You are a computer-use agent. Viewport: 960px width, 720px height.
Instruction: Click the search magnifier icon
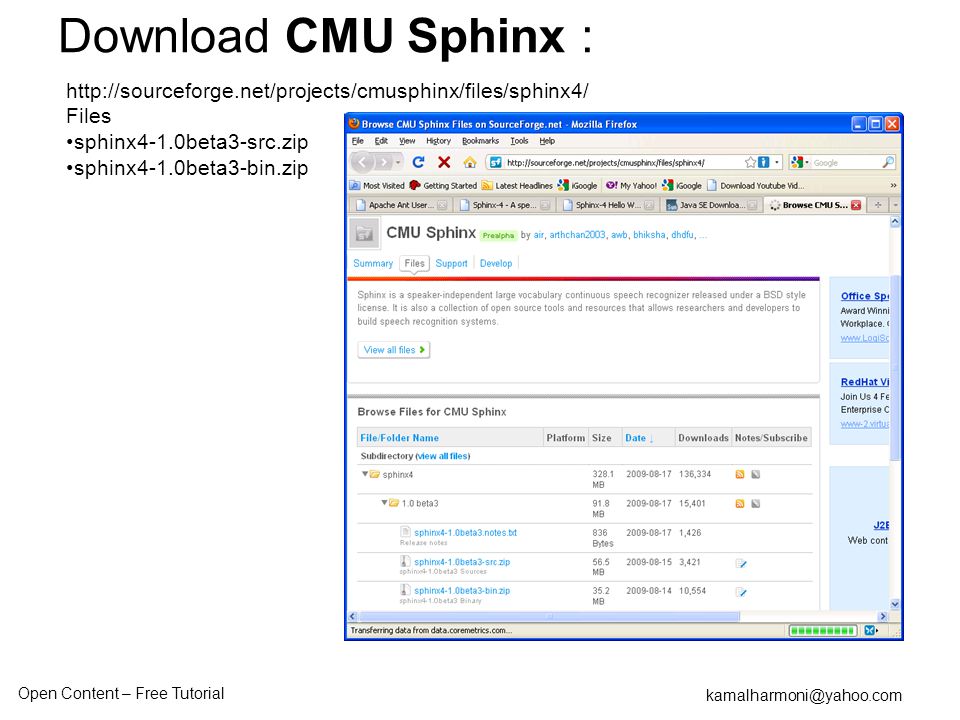[x=888, y=162]
